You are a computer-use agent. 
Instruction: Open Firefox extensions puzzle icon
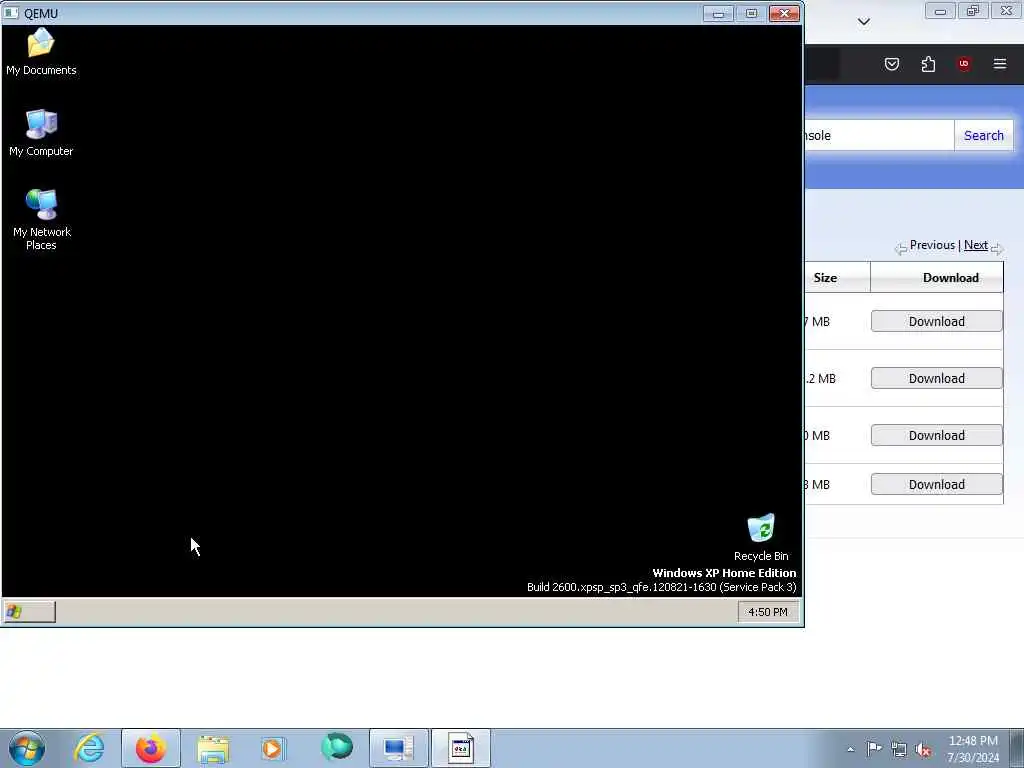(928, 64)
